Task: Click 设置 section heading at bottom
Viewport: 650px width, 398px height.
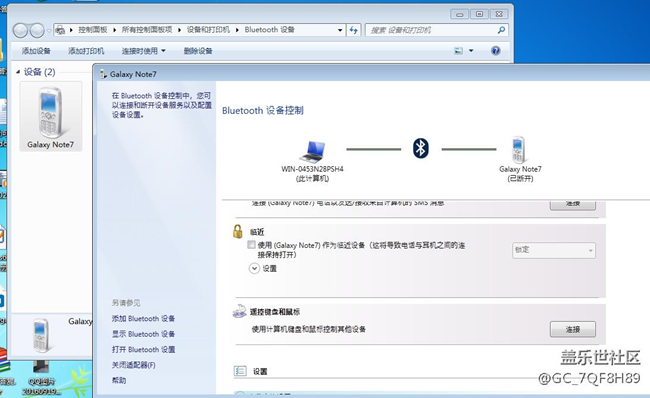Action: 260,371
